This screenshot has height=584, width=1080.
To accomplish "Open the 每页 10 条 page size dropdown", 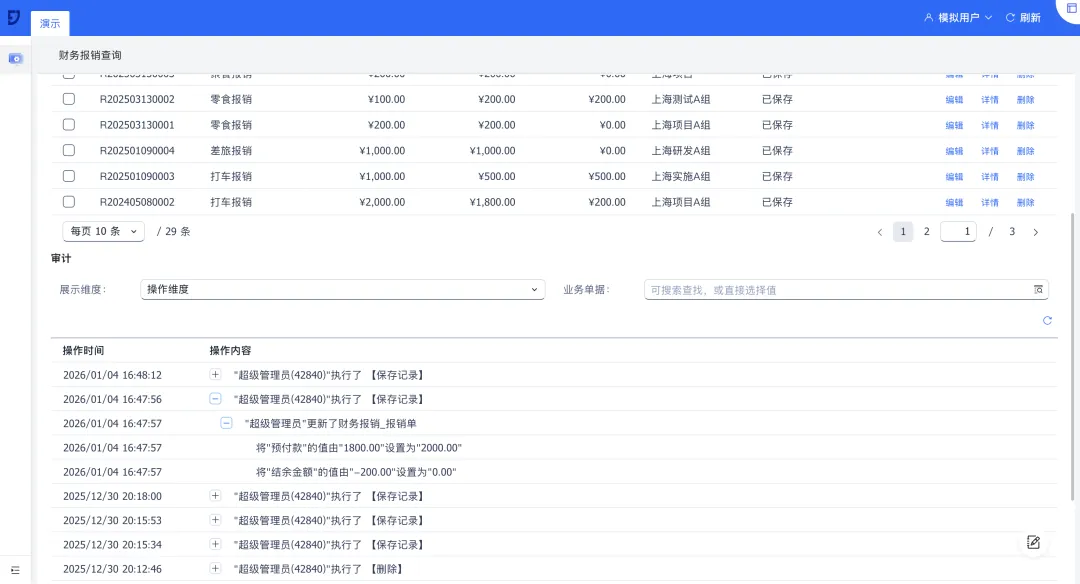I will [x=103, y=231].
